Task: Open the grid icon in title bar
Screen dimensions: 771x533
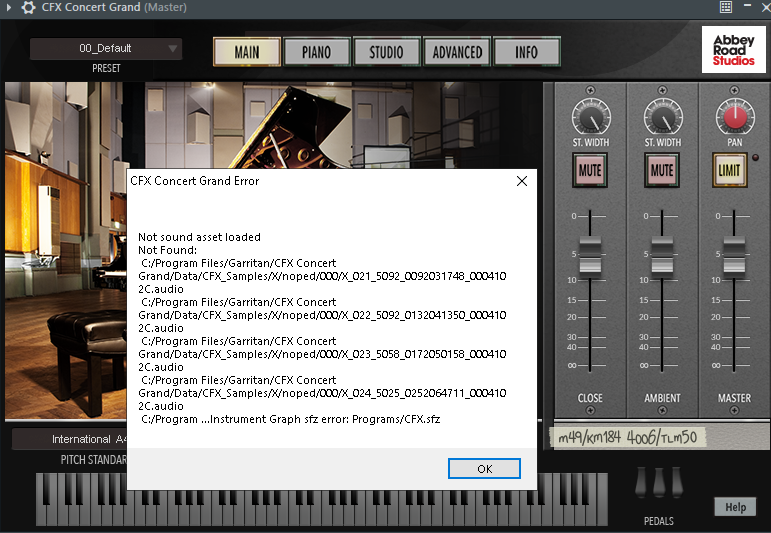Action: tap(726, 7)
